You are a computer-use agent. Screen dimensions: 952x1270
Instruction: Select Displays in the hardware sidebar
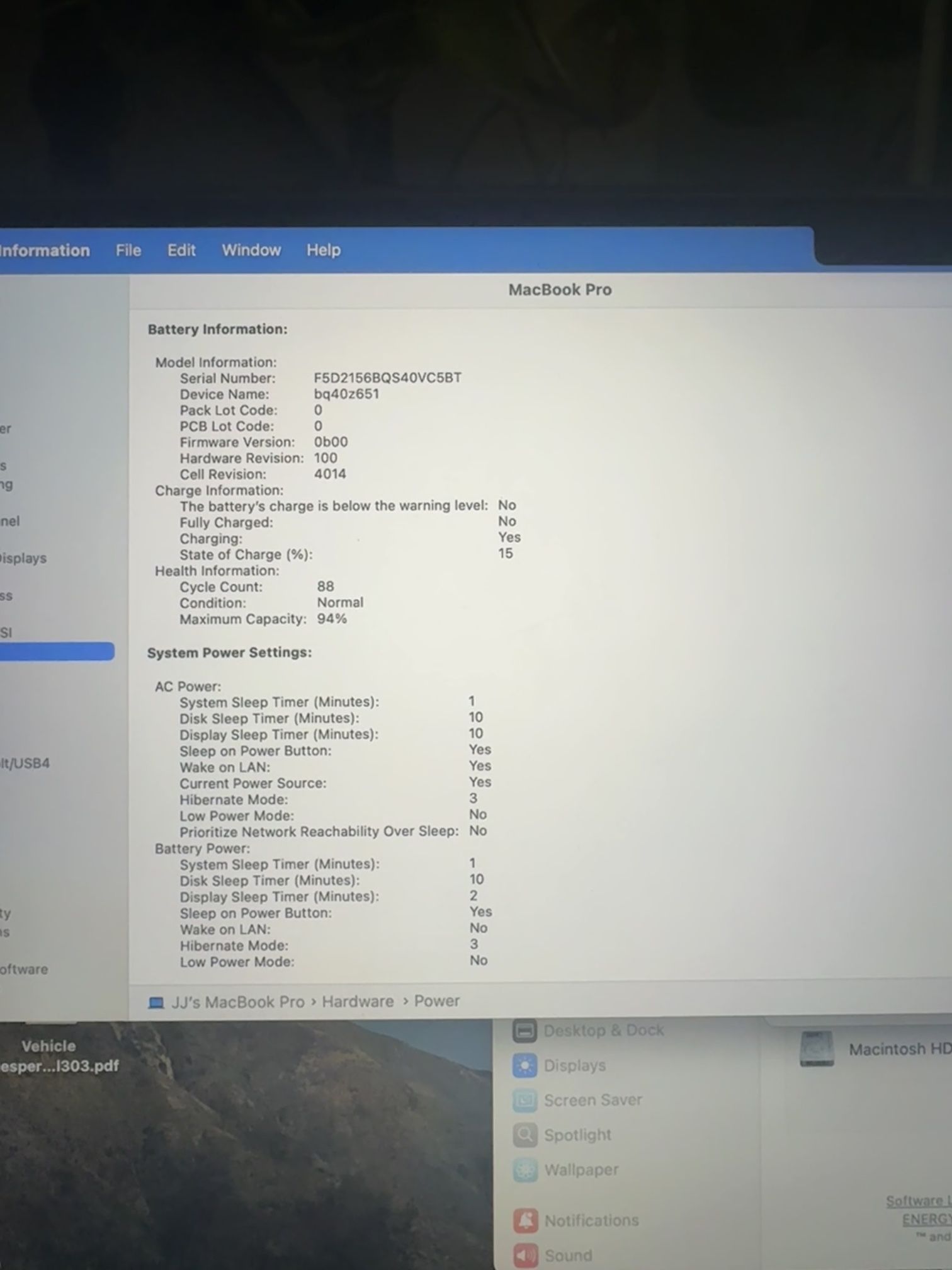[23, 558]
